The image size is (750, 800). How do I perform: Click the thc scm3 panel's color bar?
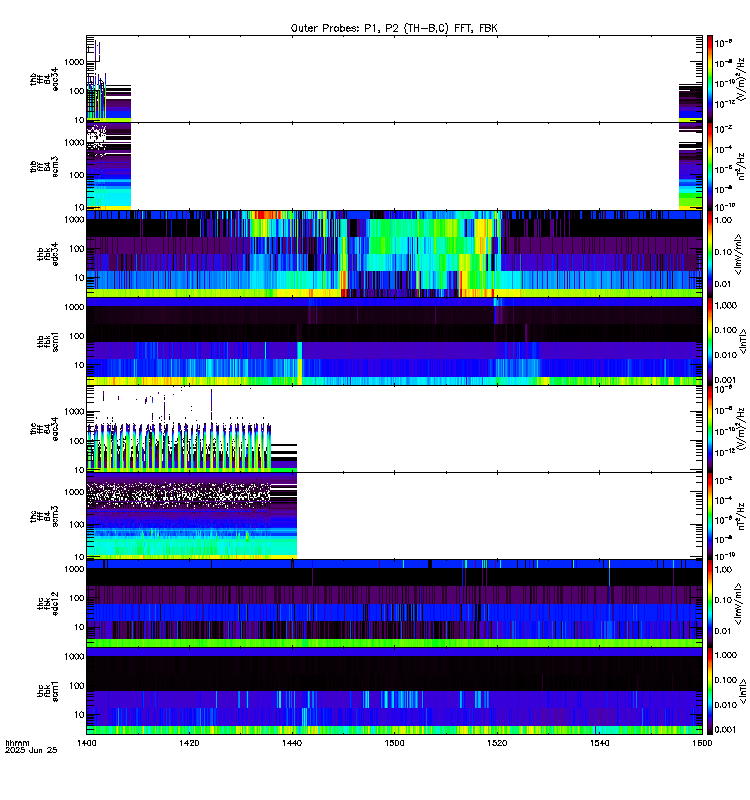pos(710,516)
